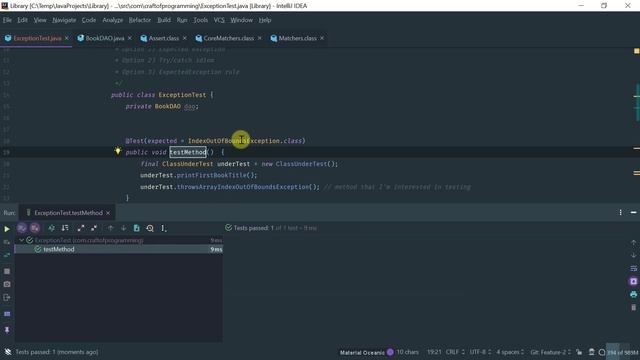Pin the Run tab
The image size is (640, 360).
click(x=7, y=330)
